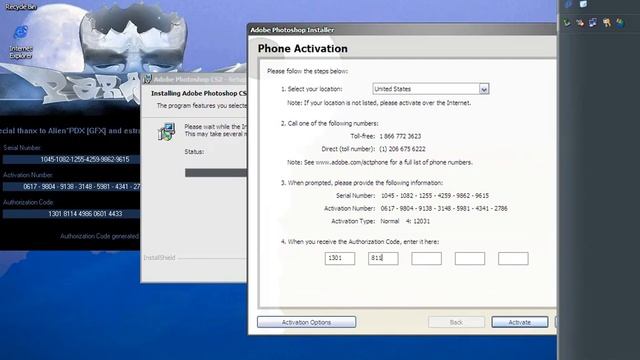Viewport: 640px width, 360px height.
Task: Click the Phone Activation heading
Action: point(302,48)
